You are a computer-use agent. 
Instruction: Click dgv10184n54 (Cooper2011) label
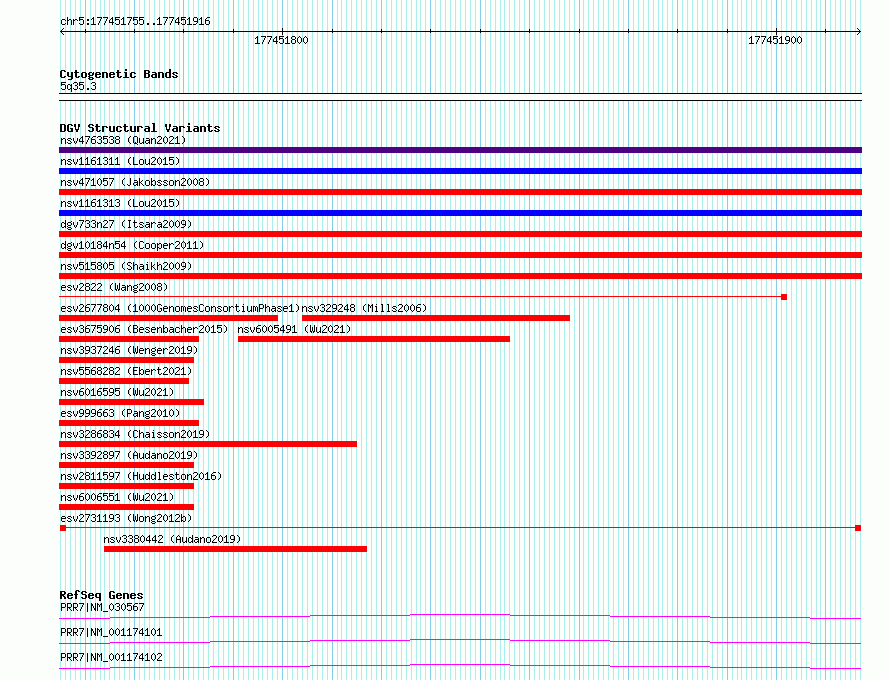click(132, 245)
